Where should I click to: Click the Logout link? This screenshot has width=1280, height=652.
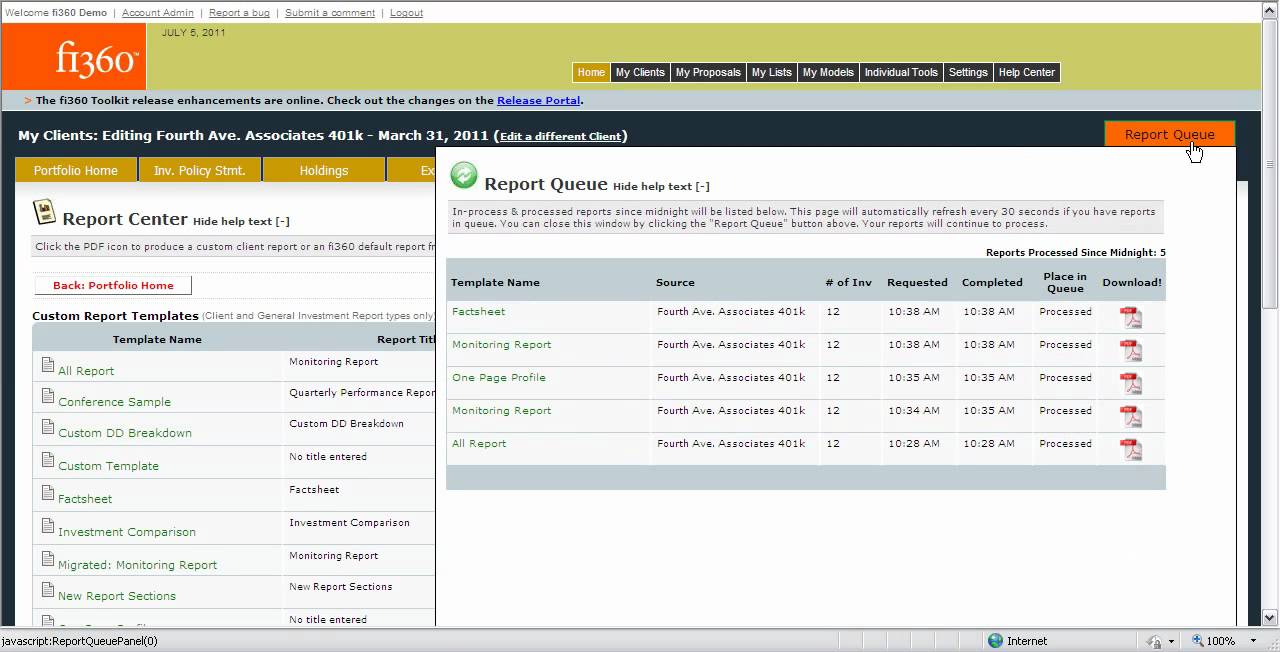coord(406,13)
